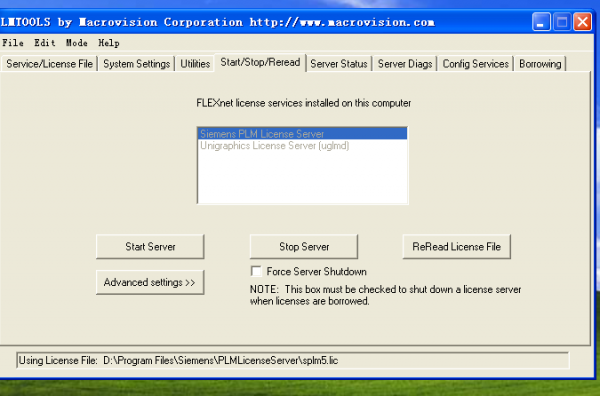This screenshot has width=600, height=396.
Task: Open the Mode menu
Action: [77, 43]
